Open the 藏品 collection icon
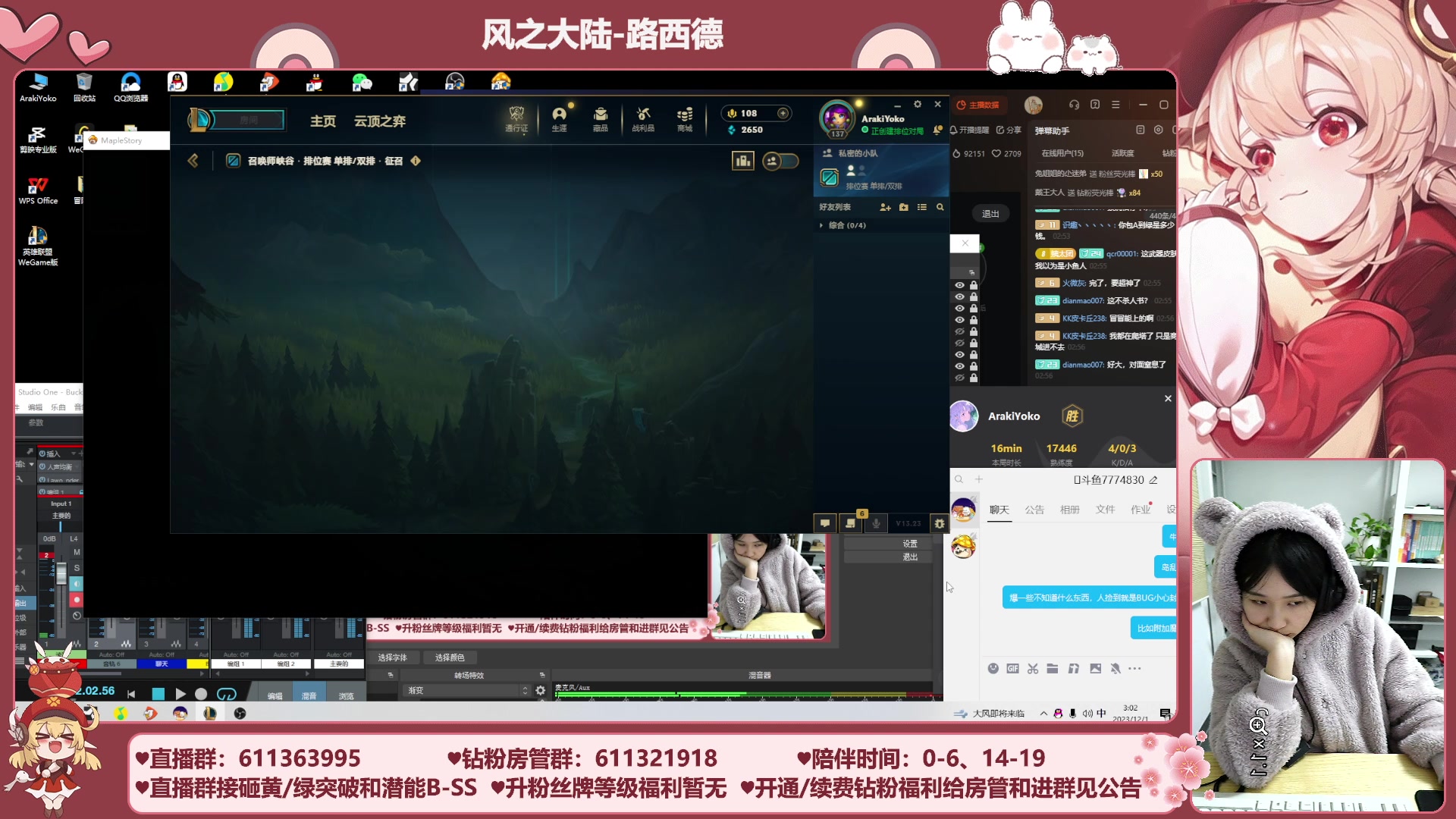This screenshot has height=819, width=1456. 601,118
